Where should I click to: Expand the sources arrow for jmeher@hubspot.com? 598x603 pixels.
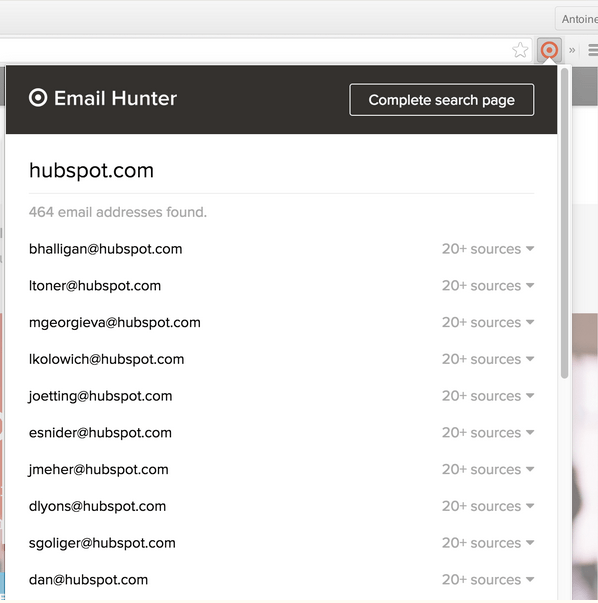[530, 470]
